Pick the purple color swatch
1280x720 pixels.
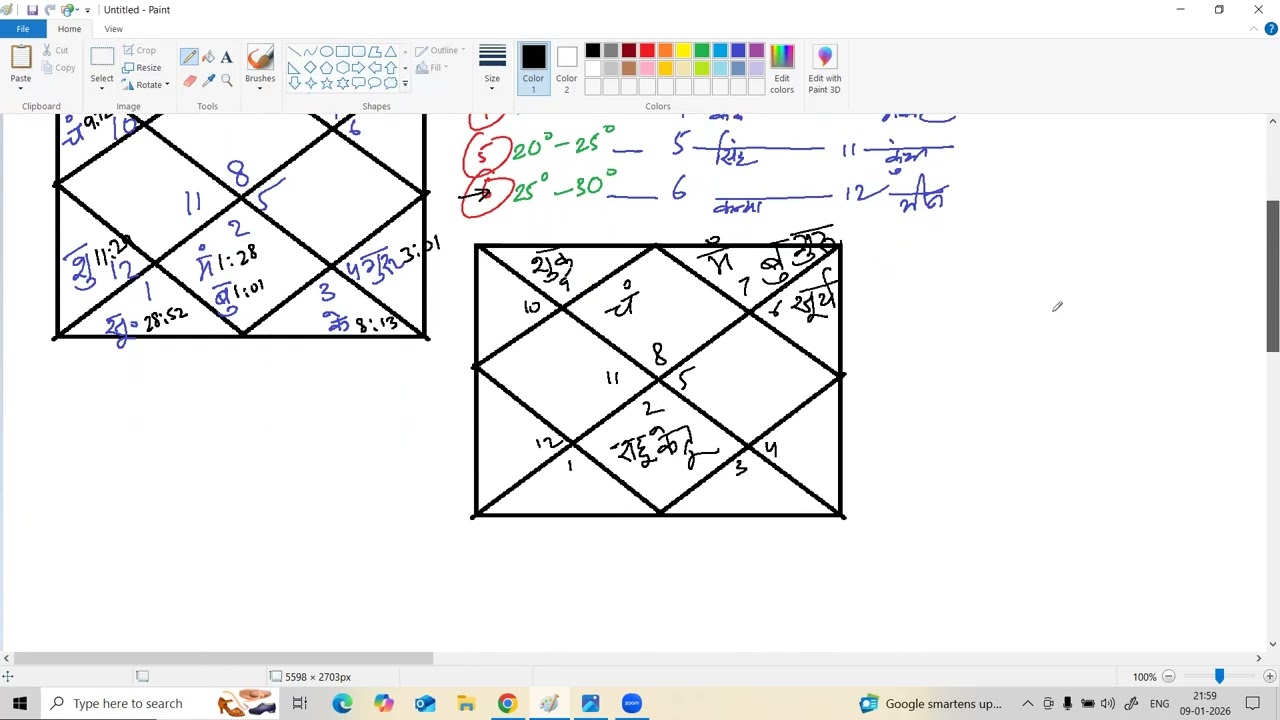tap(756, 51)
